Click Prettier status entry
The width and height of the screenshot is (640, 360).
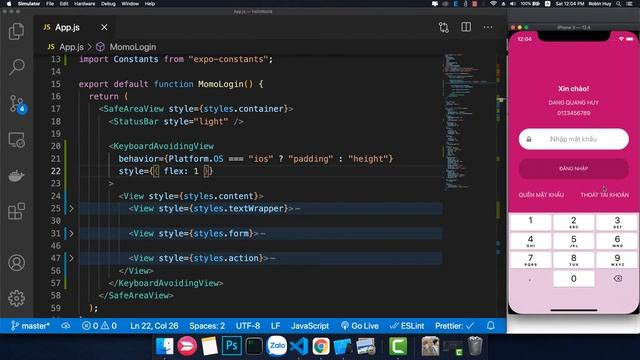[x=454, y=326]
